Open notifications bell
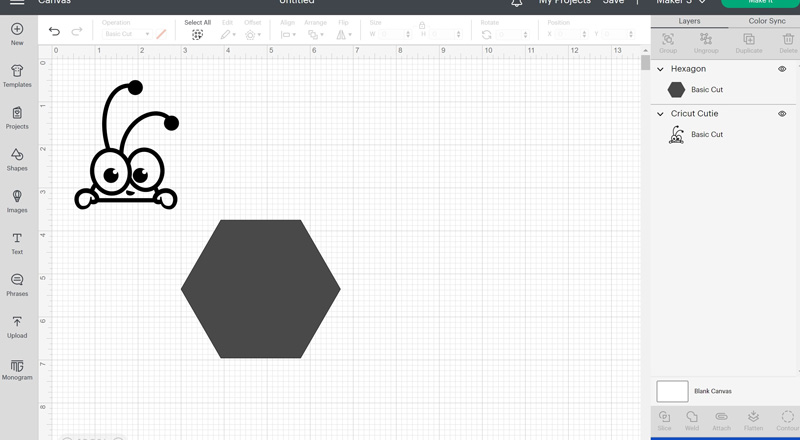This screenshot has width=800, height=440. point(516,3)
